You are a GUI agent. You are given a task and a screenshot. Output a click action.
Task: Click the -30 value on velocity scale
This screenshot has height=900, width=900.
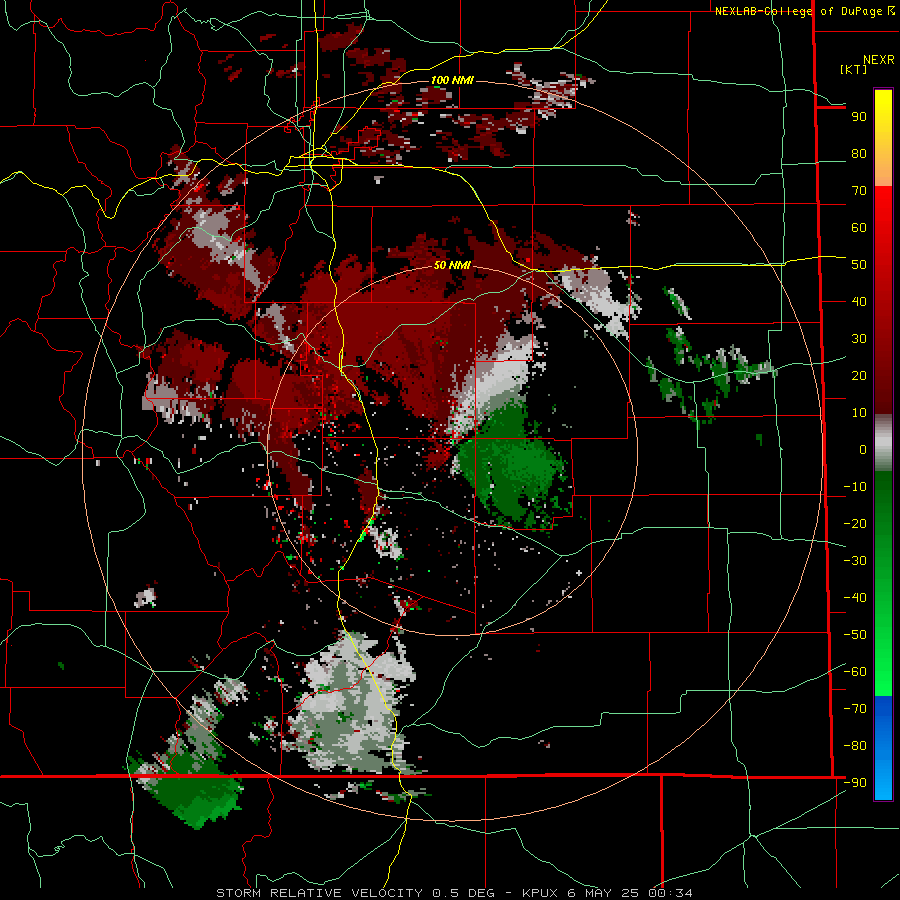coord(855,561)
